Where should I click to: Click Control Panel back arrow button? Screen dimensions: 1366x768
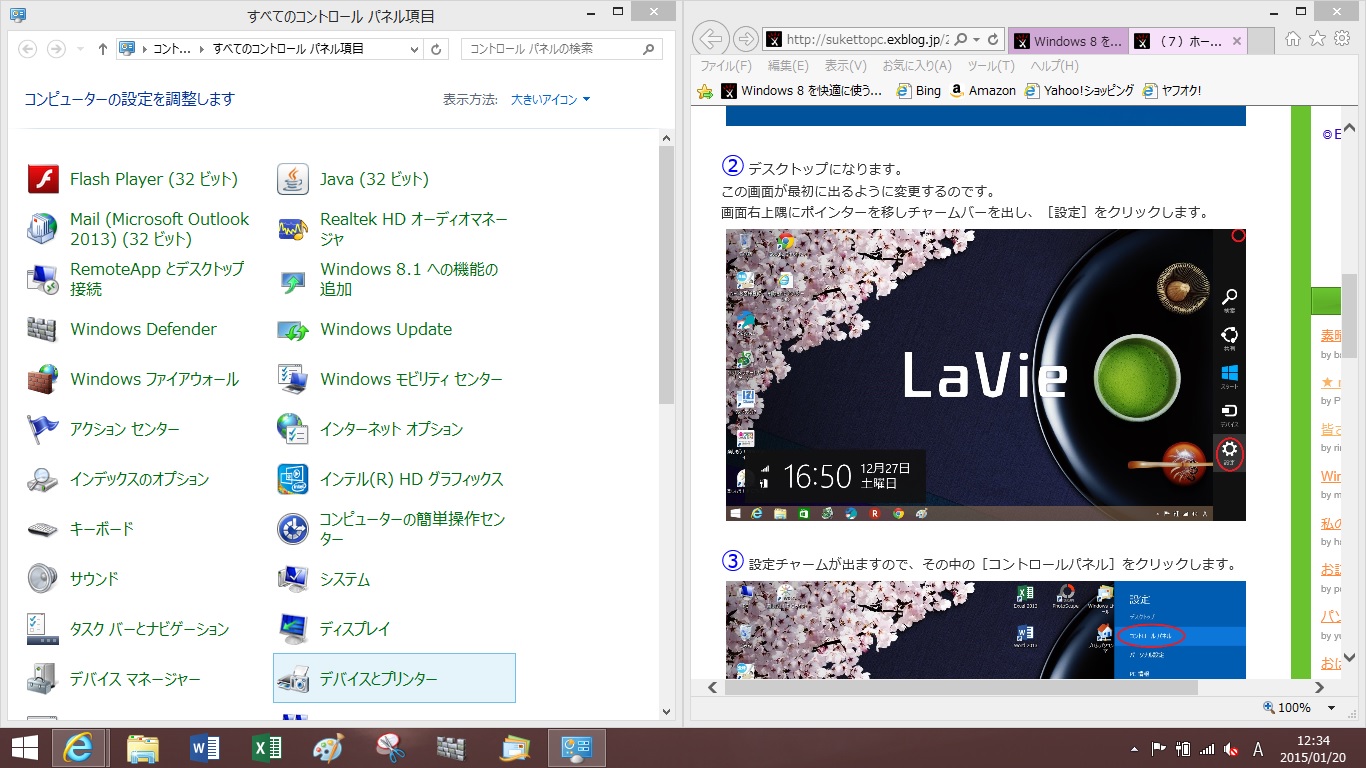click(28, 49)
